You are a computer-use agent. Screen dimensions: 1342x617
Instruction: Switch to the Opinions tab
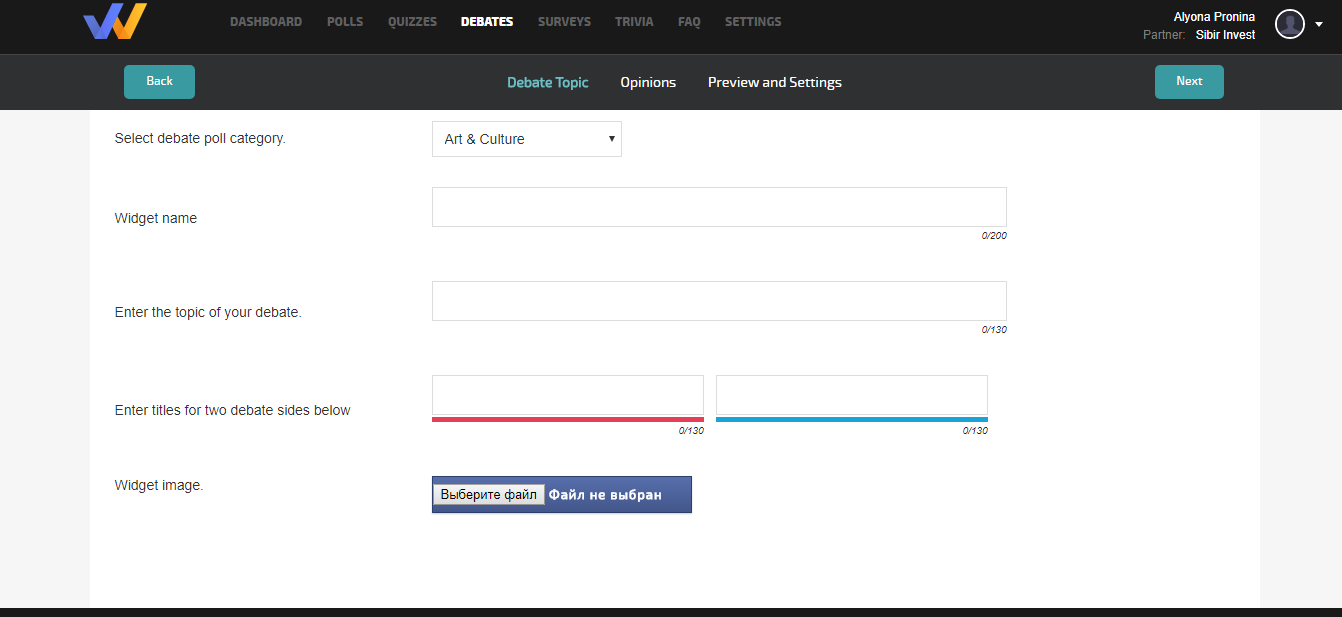pos(648,82)
